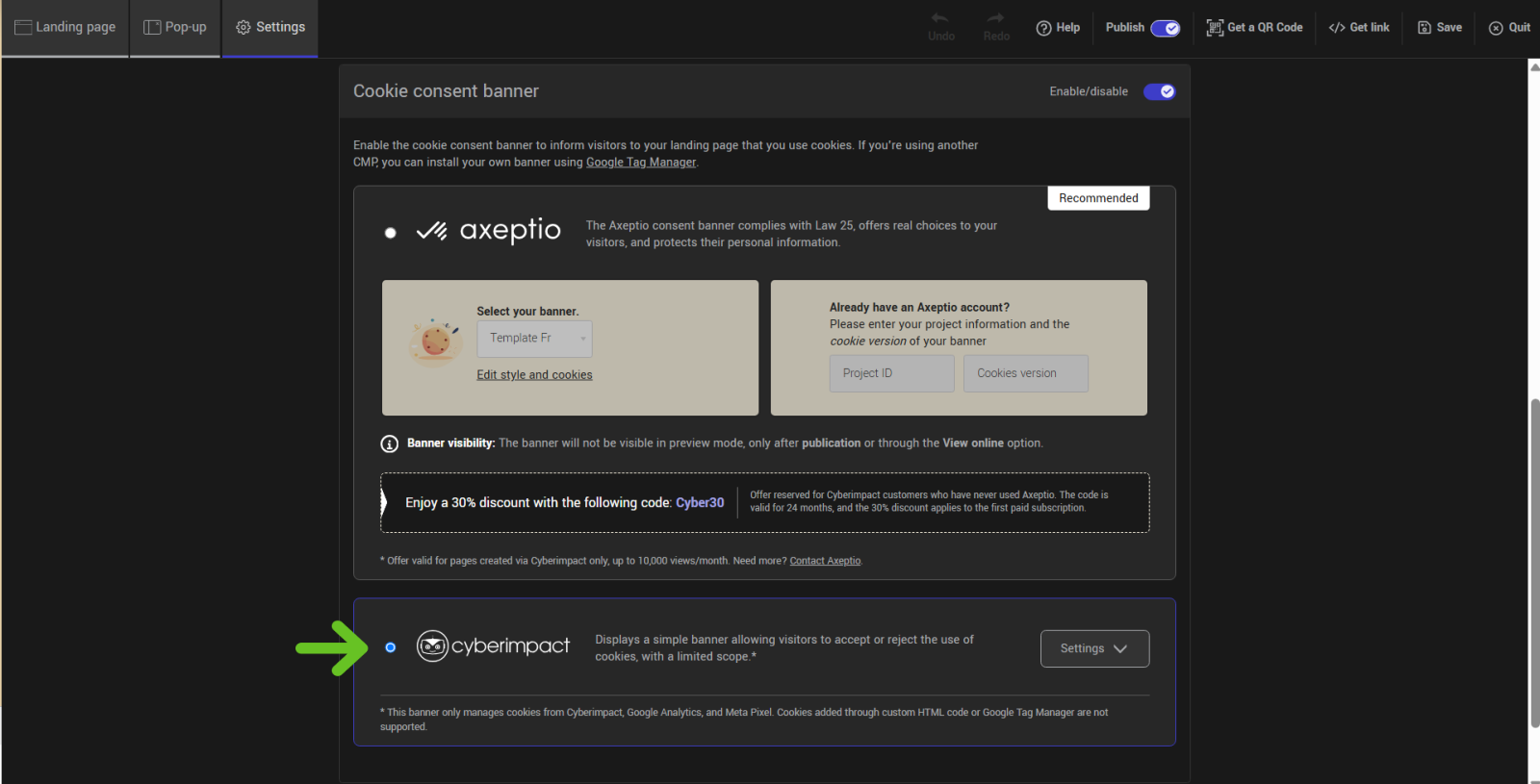Click the Get link code icon
1540x784 pixels.
(x=1337, y=28)
